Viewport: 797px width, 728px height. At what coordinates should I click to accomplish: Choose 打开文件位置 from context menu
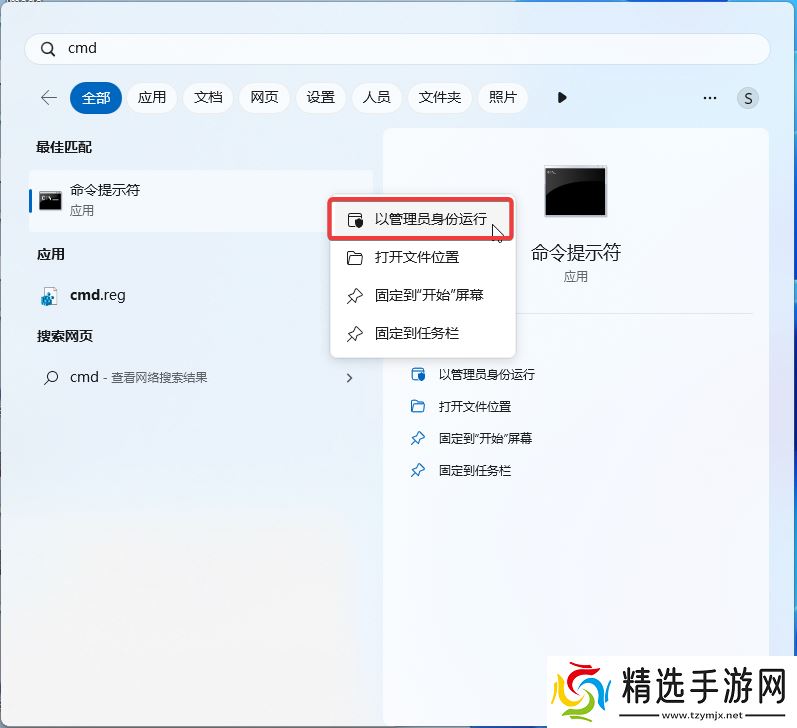tap(416, 257)
